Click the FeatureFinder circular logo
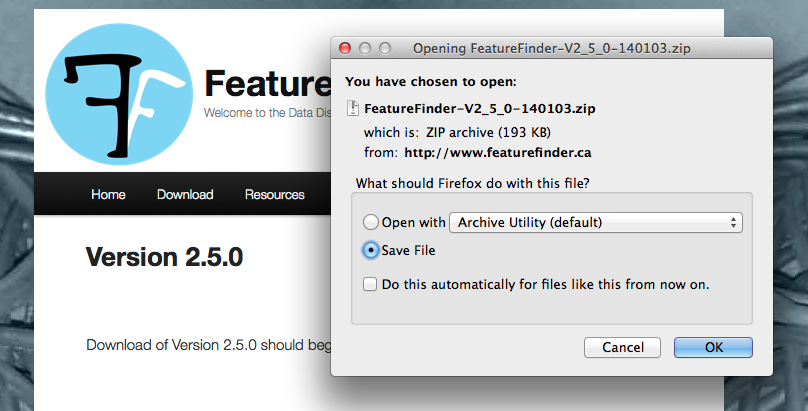The image size is (808, 411). click(119, 94)
